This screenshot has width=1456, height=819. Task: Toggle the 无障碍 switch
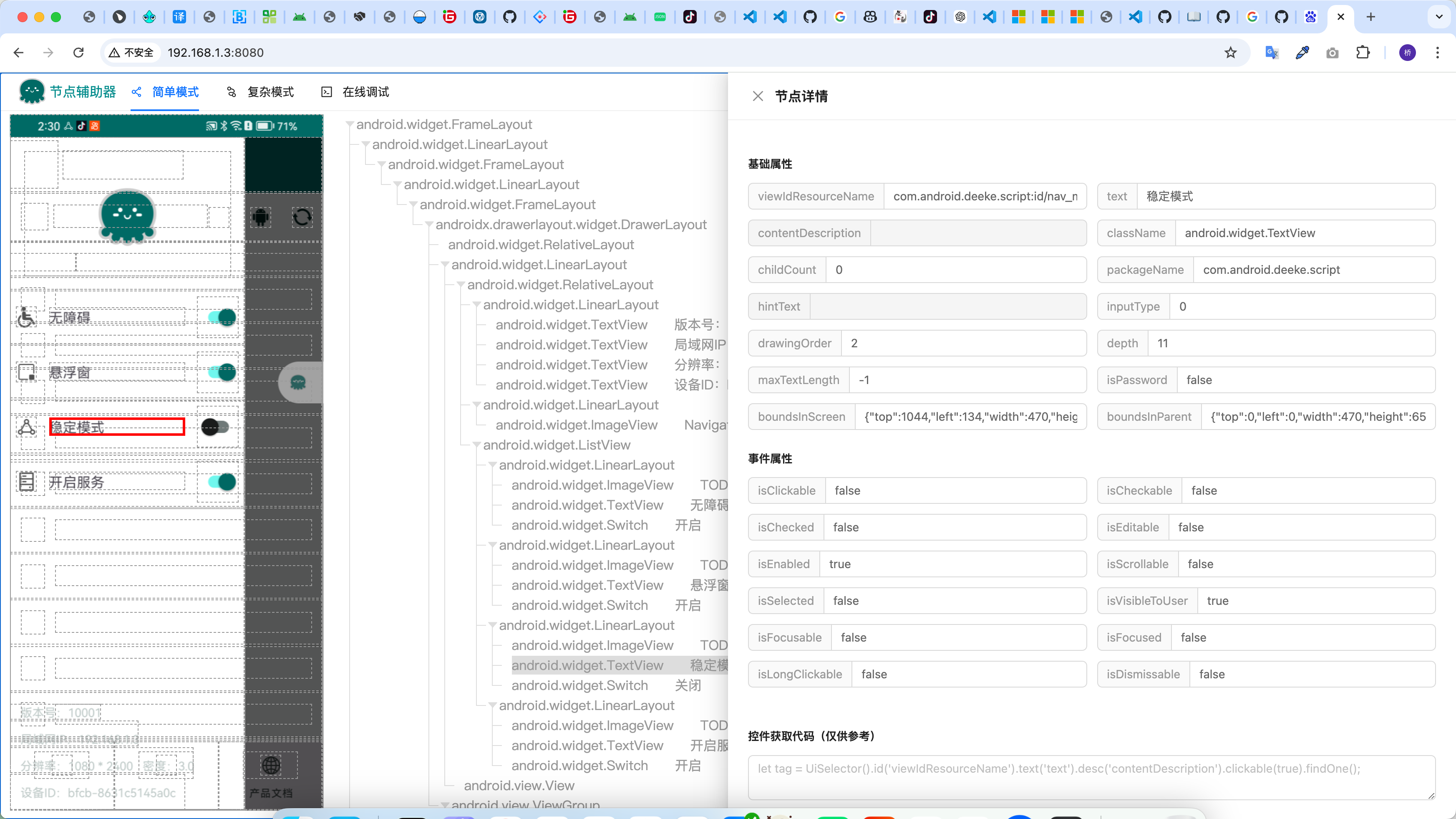(x=222, y=317)
